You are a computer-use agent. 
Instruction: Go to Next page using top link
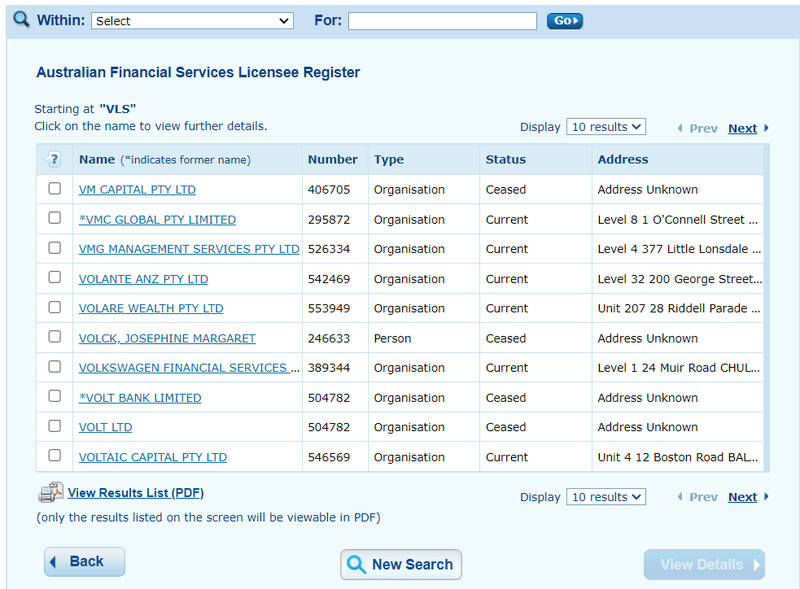coord(742,128)
